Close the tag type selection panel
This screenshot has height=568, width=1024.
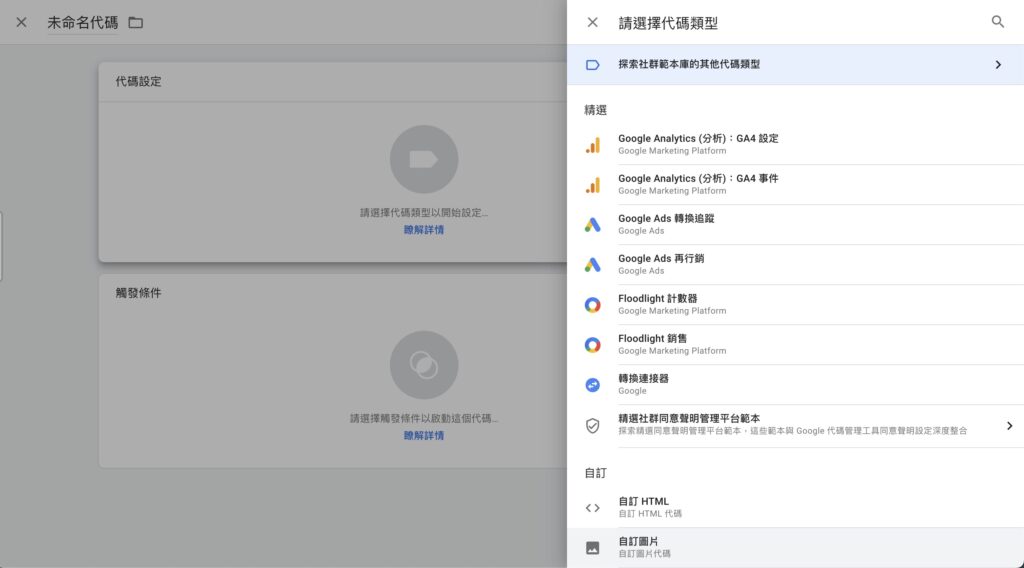tap(592, 22)
